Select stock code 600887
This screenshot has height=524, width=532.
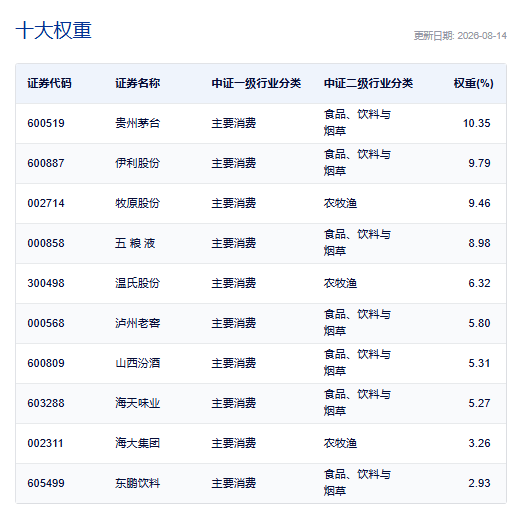click(46, 163)
